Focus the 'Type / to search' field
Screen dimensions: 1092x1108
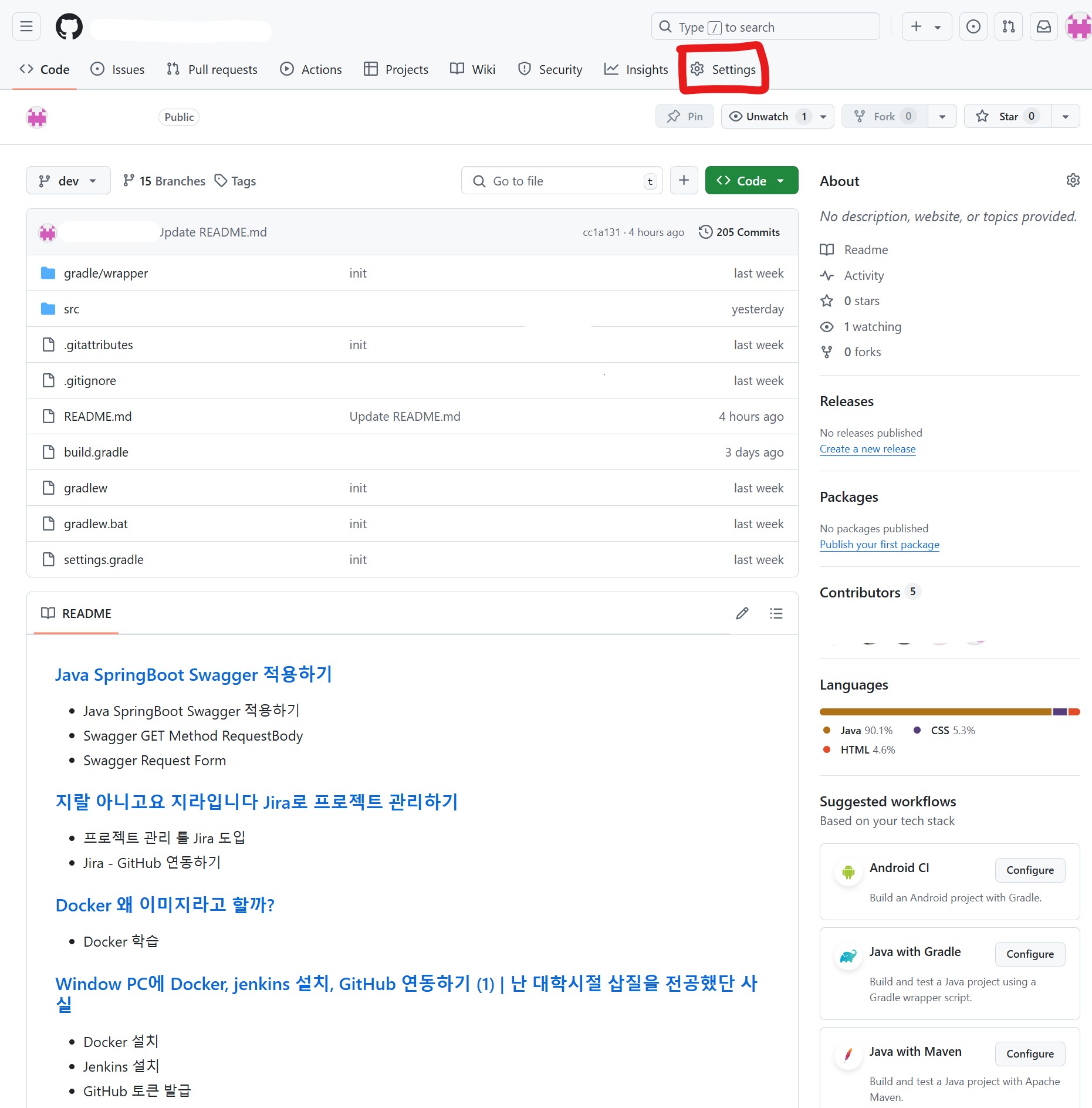point(765,27)
